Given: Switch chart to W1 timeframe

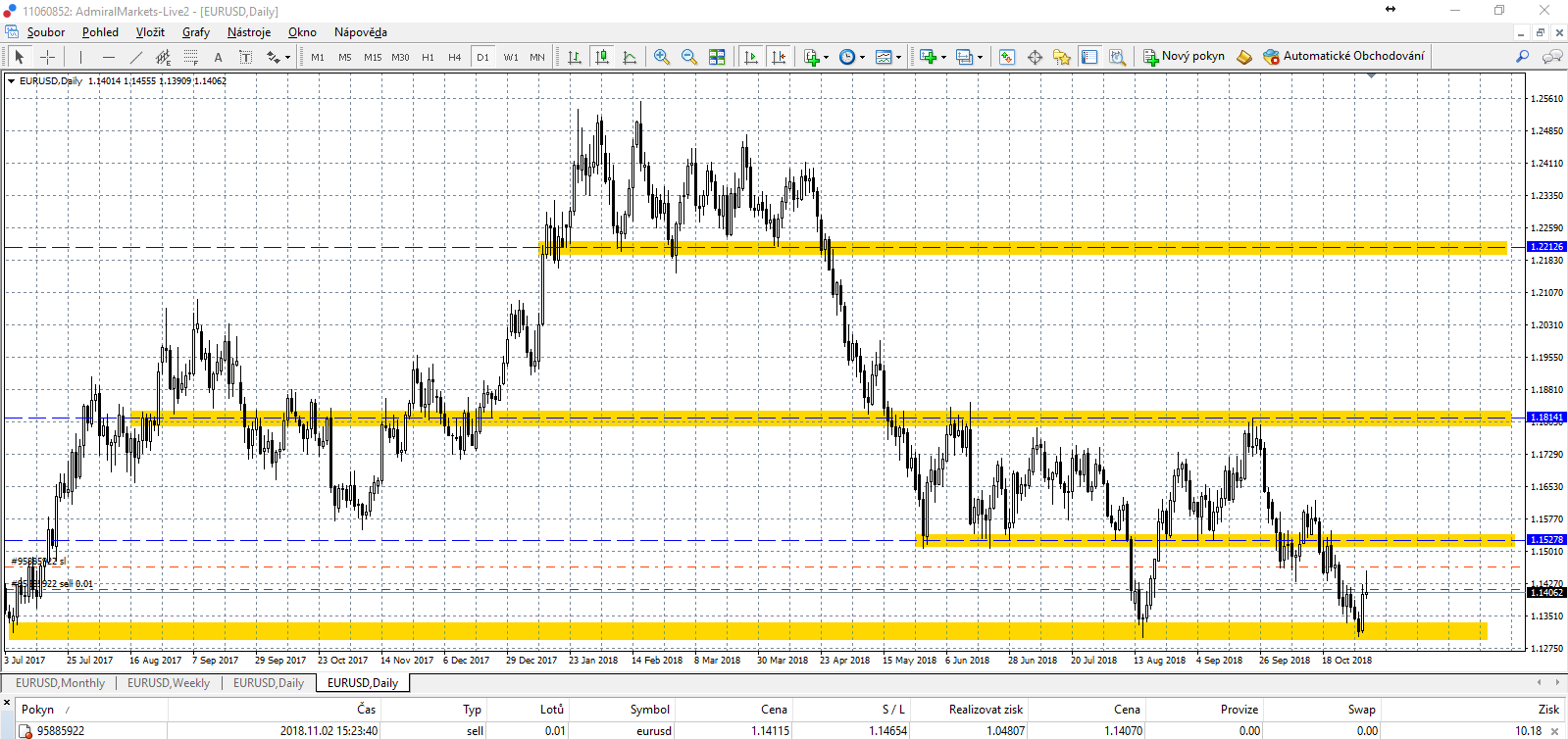Looking at the screenshot, I should tap(511, 57).
